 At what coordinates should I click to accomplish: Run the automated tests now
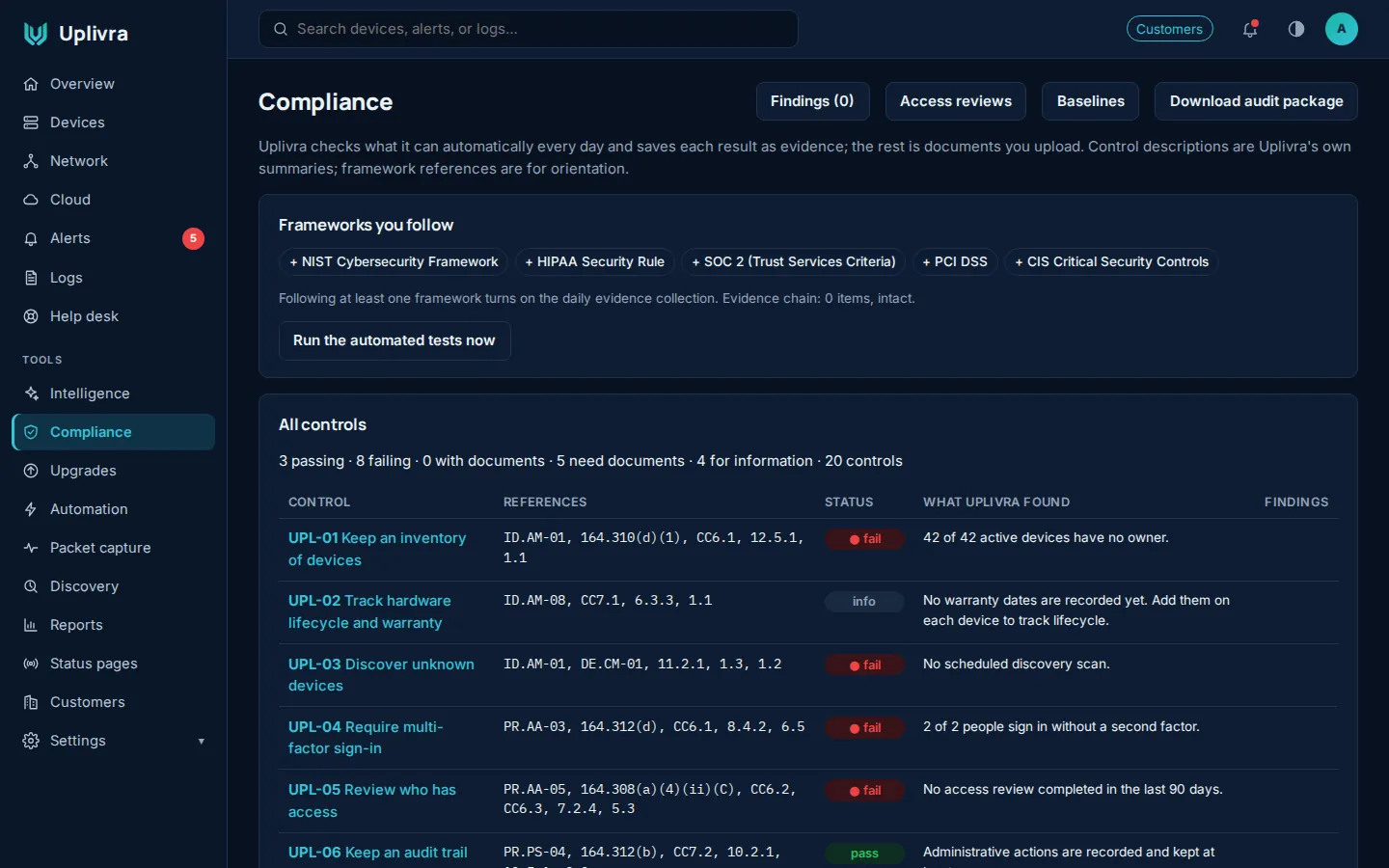[395, 340]
